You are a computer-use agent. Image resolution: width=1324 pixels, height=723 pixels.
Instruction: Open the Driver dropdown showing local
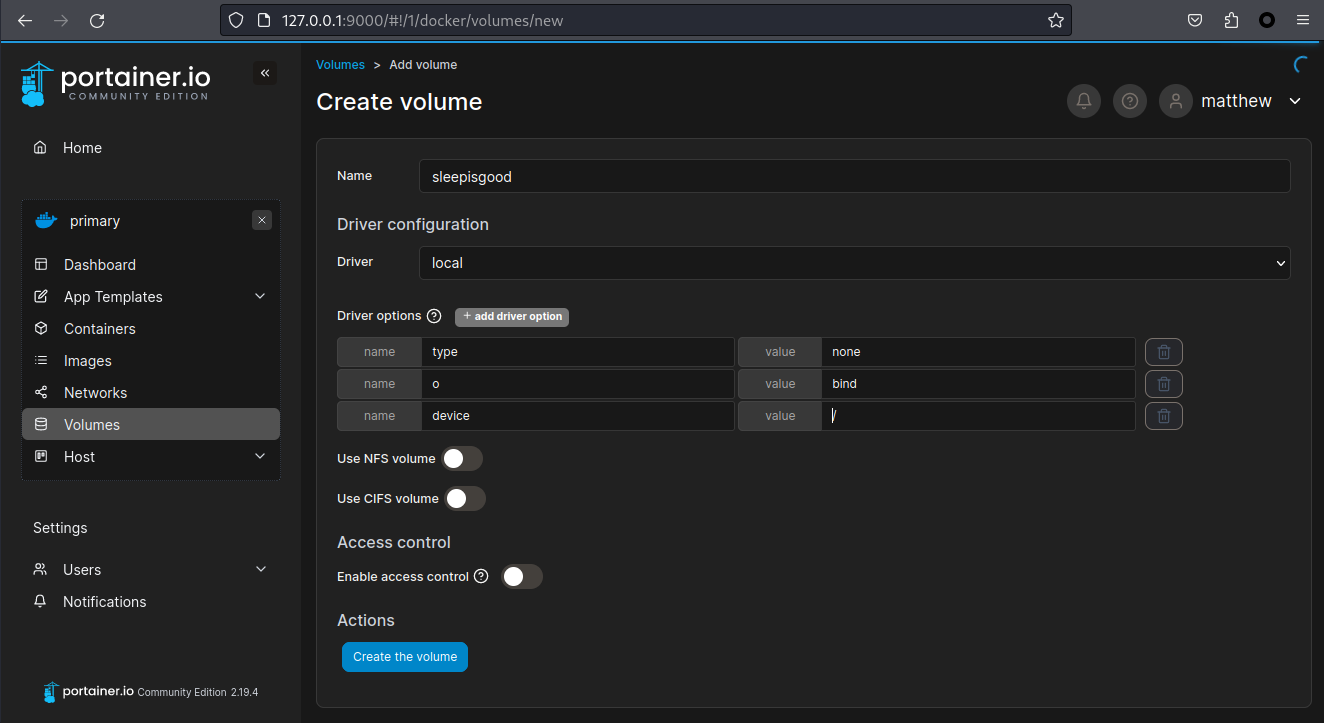855,263
